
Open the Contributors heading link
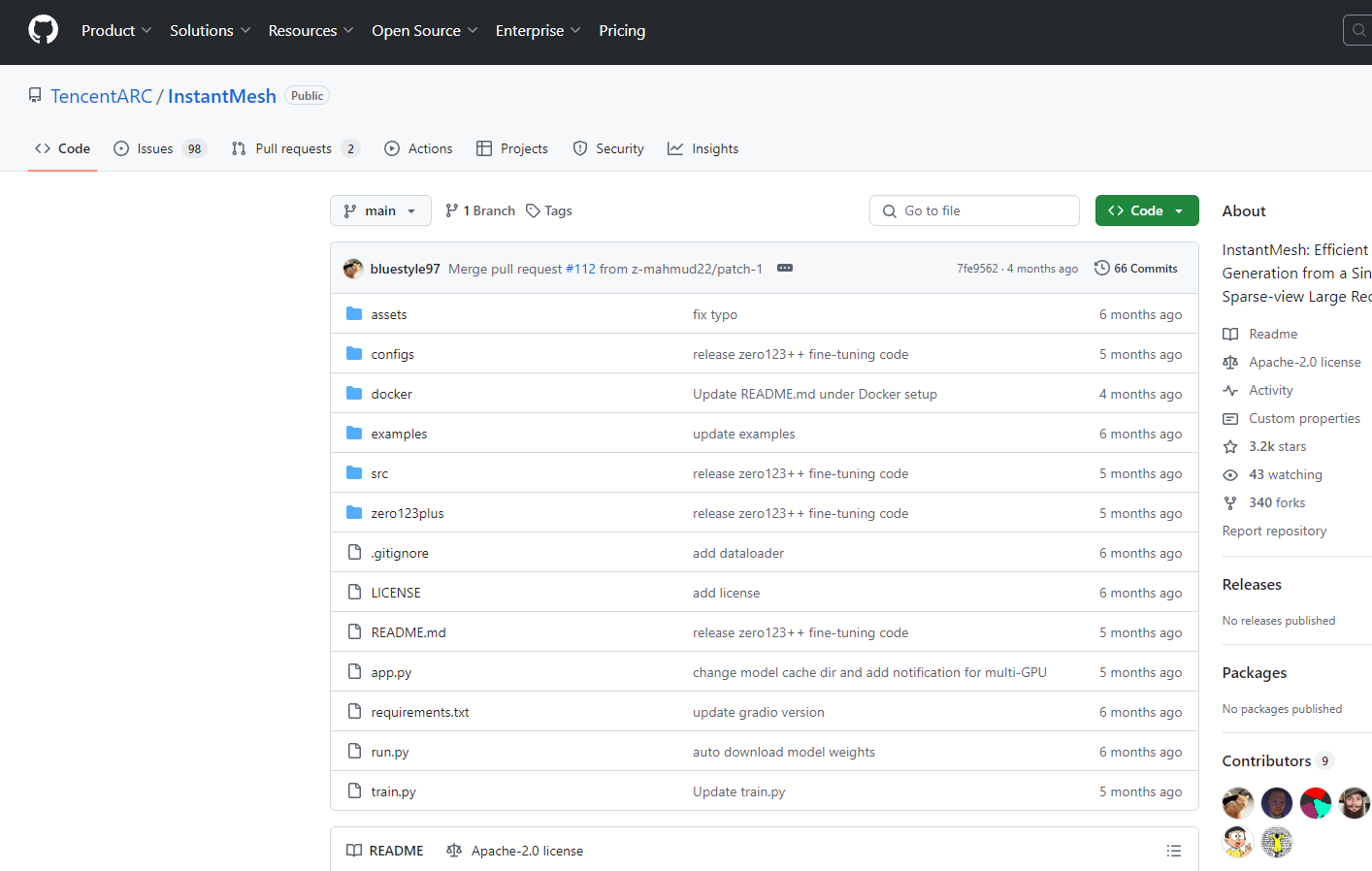1278,760
